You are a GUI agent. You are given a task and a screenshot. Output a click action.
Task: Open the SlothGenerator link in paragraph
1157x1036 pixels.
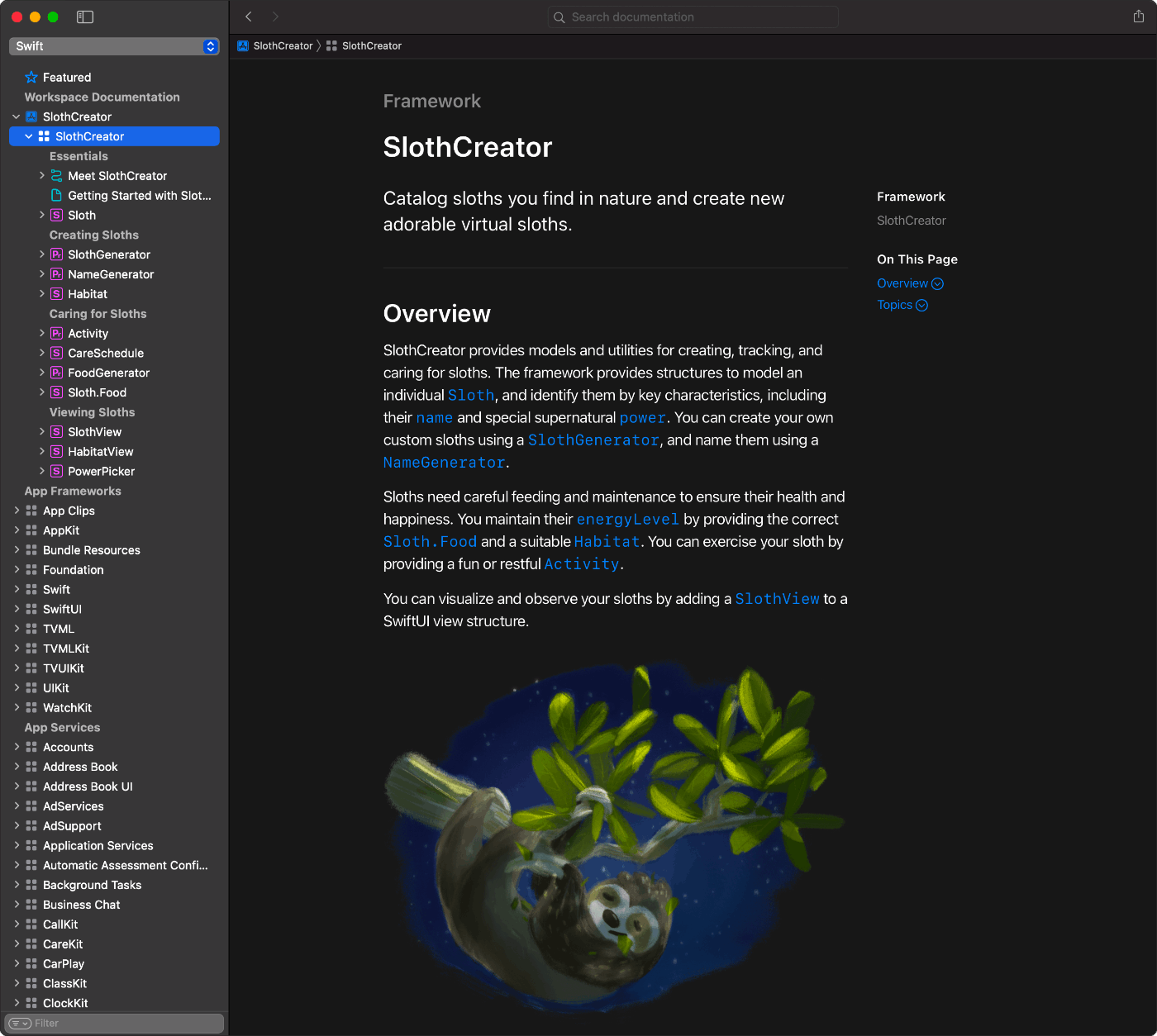[x=593, y=440]
